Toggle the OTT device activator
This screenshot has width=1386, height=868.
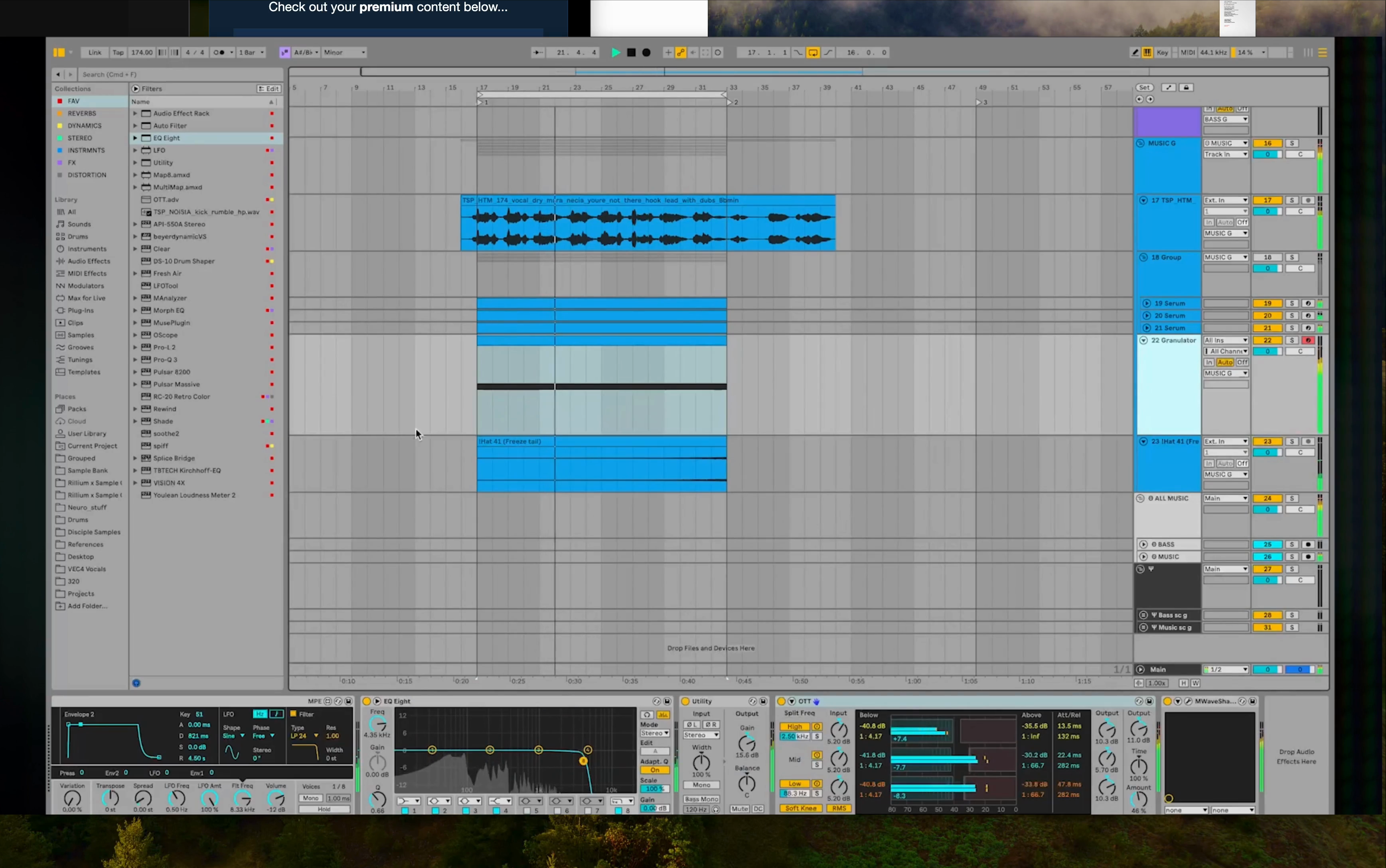(x=782, y=701)
